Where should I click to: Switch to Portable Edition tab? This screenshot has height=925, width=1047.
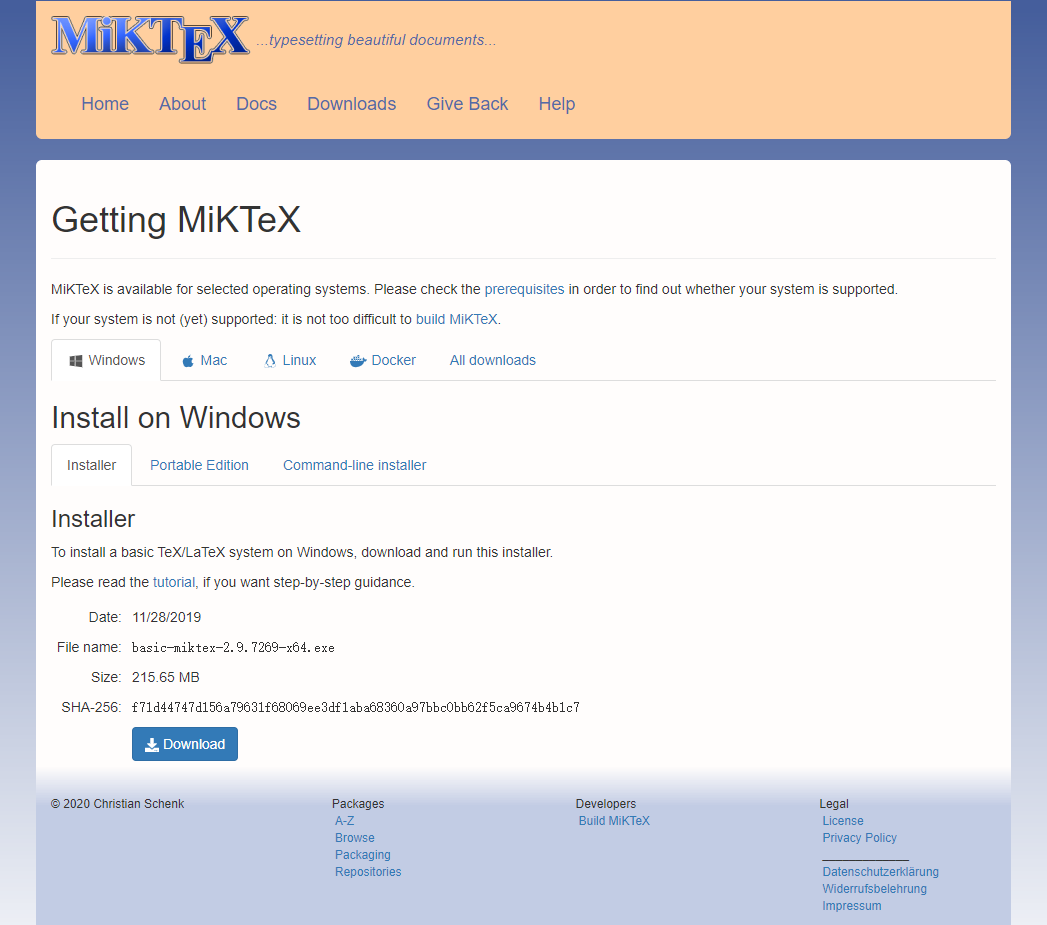click(200, 466)
